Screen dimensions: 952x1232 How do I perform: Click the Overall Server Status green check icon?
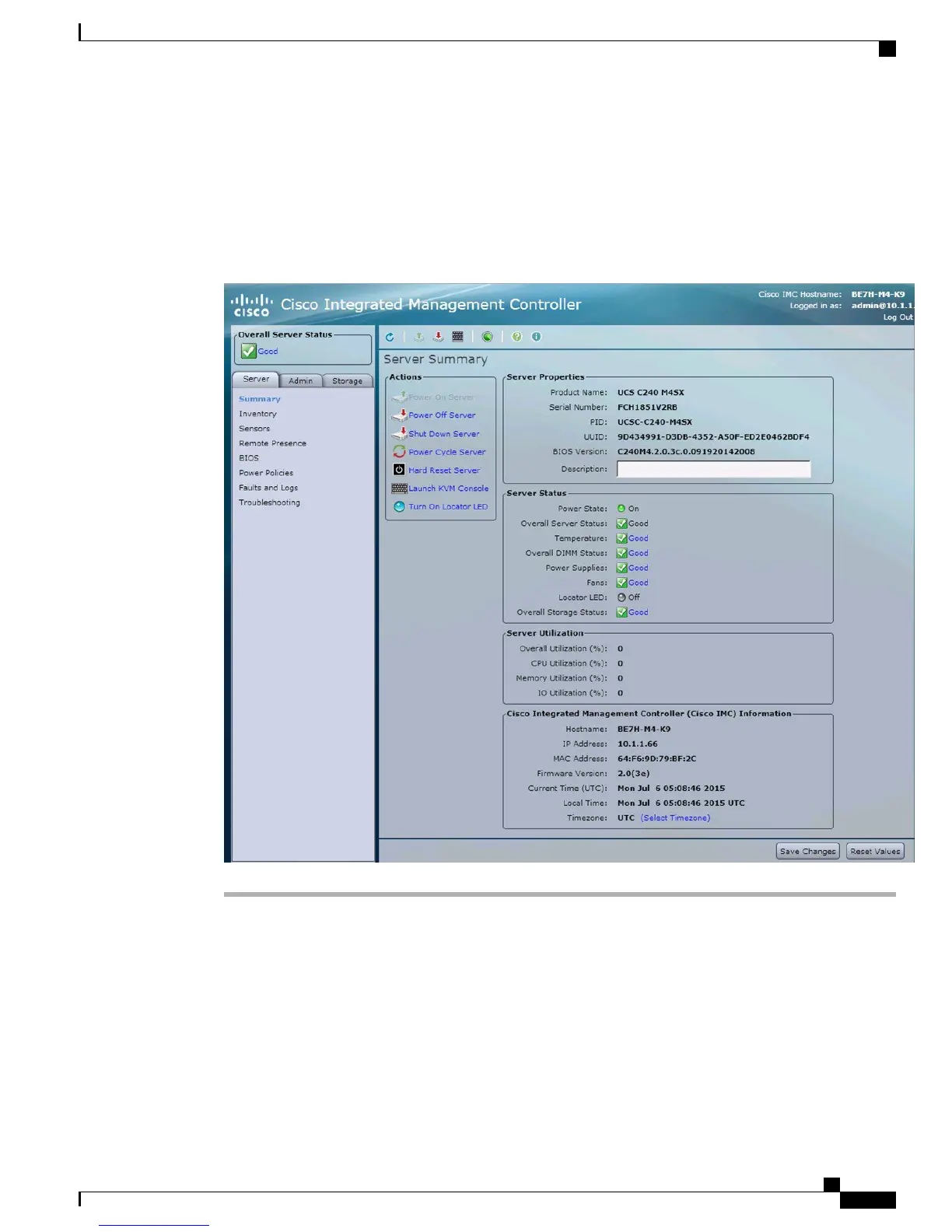point(249,351)
